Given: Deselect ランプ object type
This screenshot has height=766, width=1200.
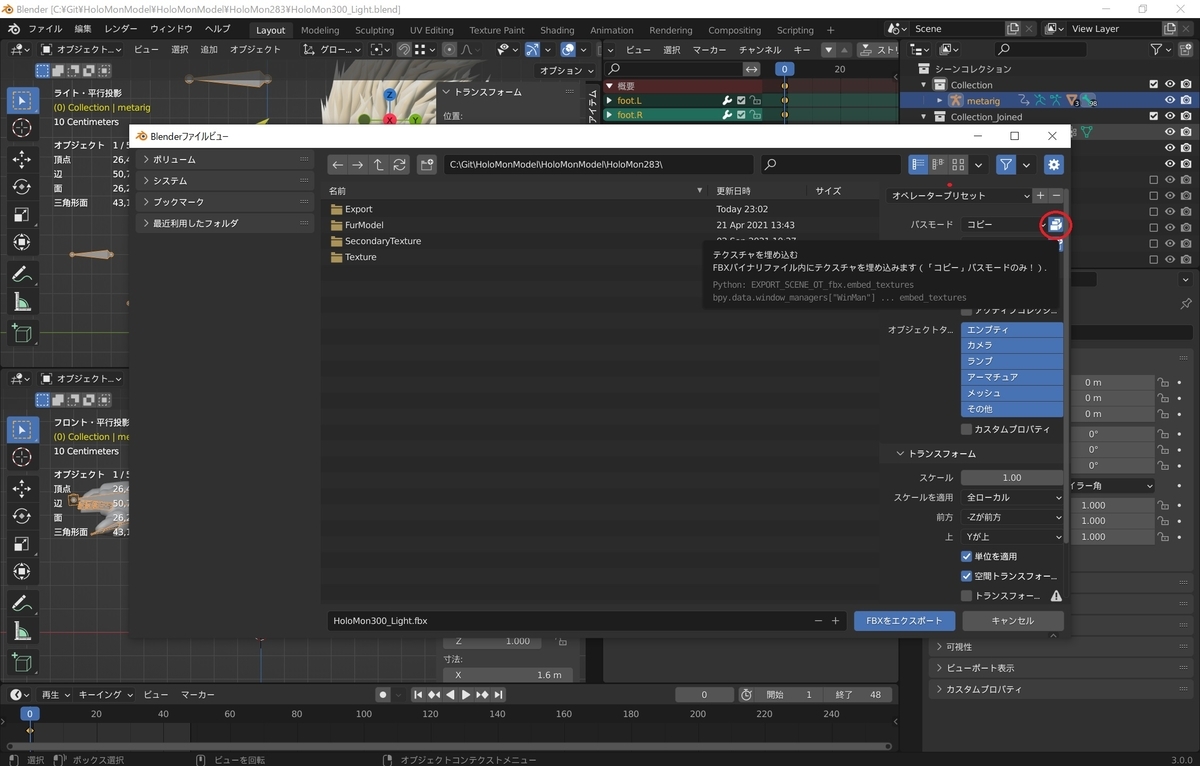Looking at the screenshot, I should point(1011,361).
